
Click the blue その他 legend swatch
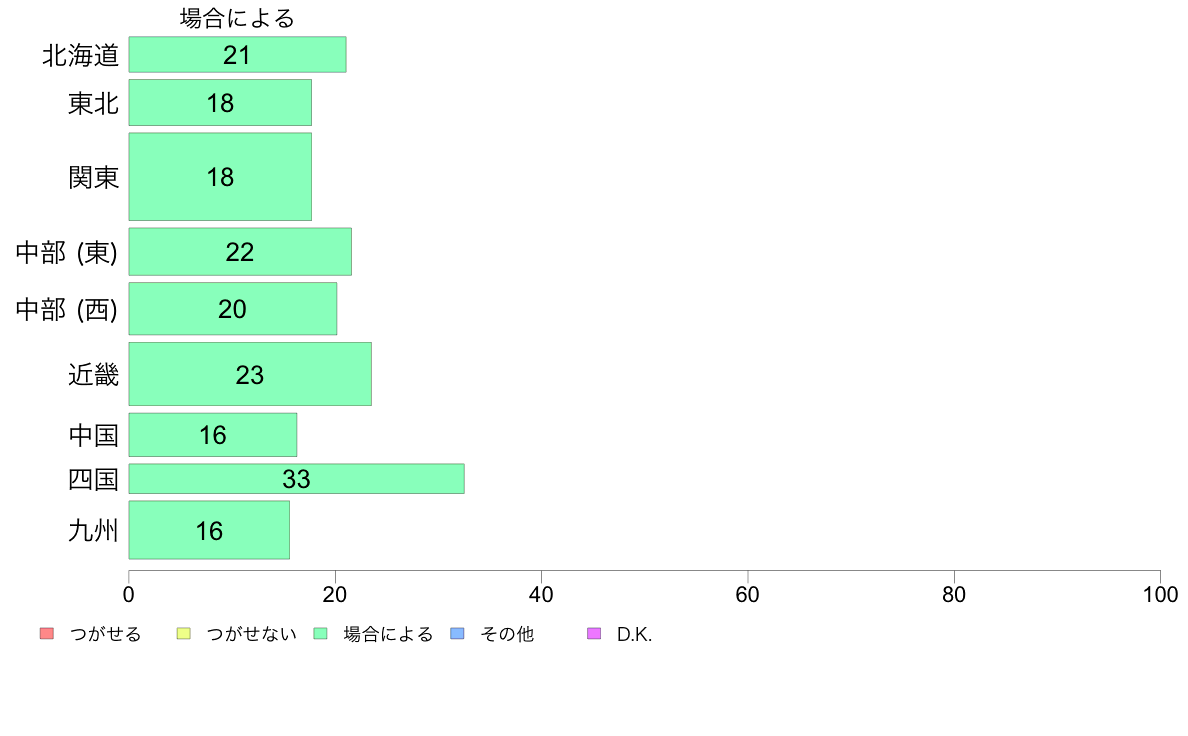(x=457, y=634)
